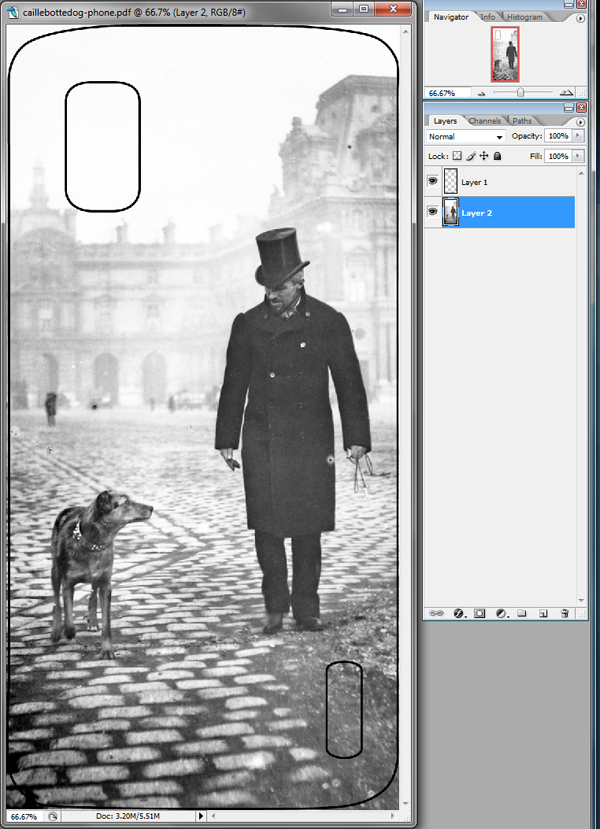This screenshot has height=829, width=600.
Task: Zoom in with large mountains icon
Action: point(566,93)
